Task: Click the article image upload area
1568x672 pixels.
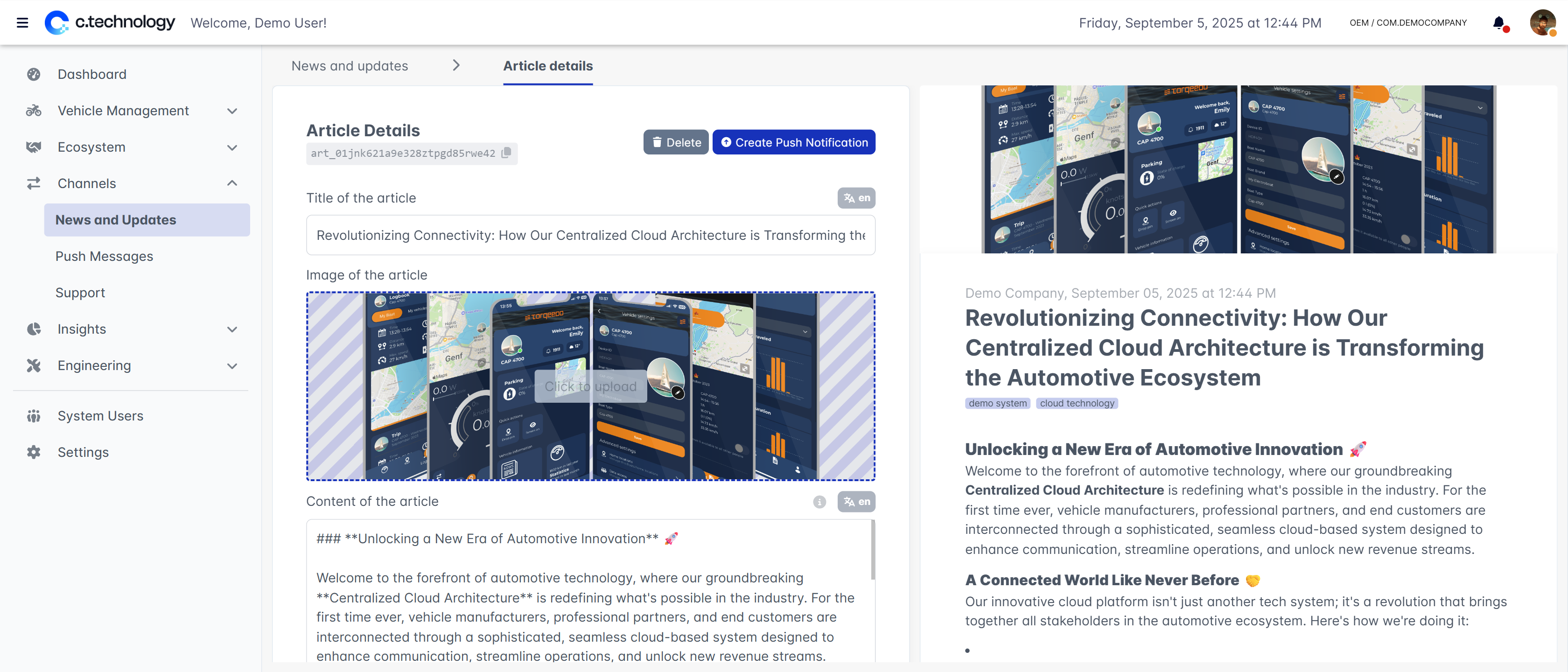Action: click(590, 386)
